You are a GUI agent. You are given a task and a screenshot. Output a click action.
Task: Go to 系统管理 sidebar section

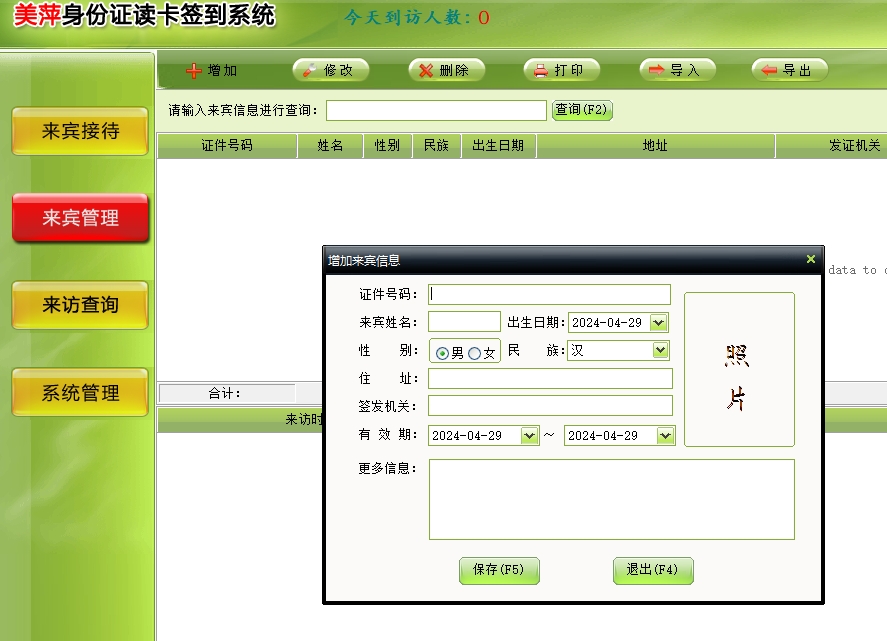[80, 393]
